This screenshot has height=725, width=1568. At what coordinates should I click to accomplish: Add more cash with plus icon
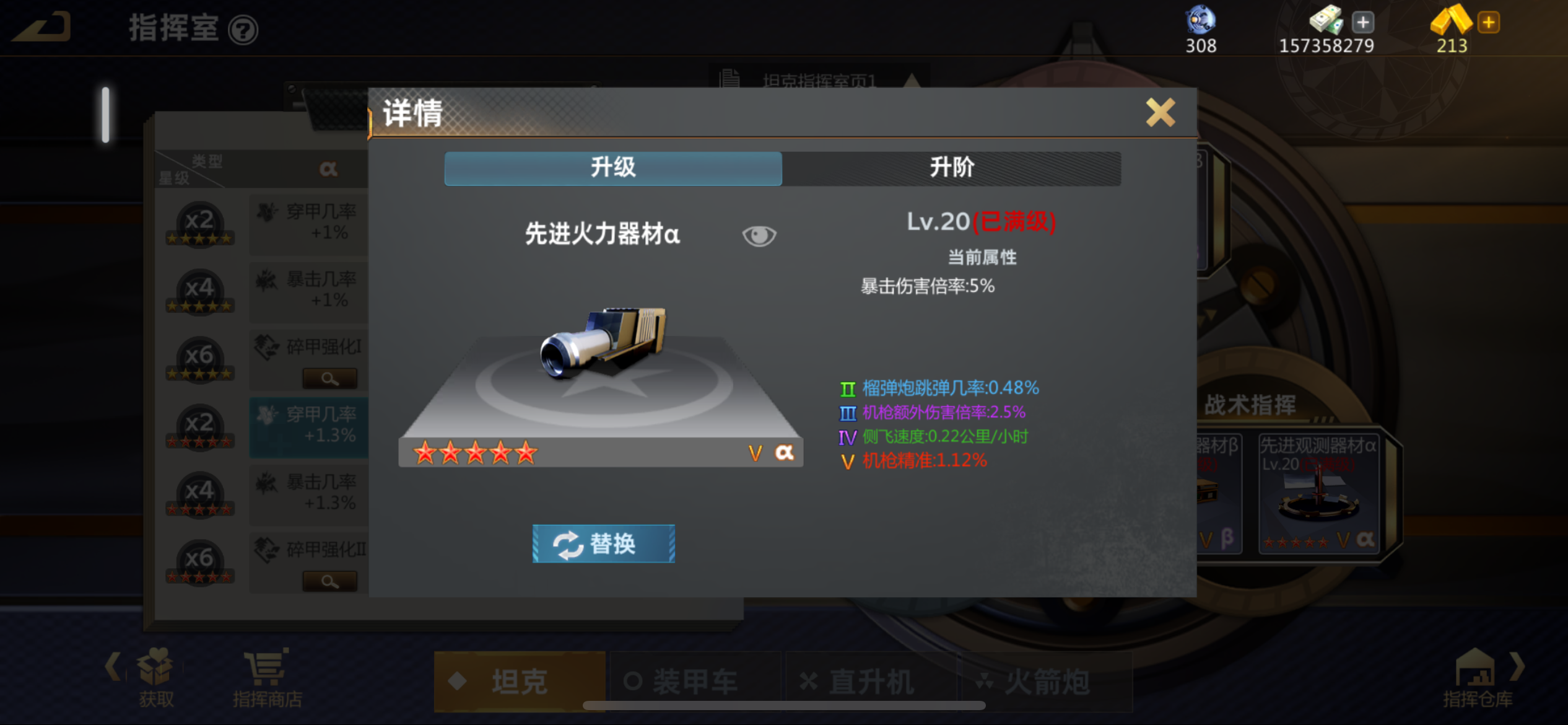click(x=1362, y=22)
